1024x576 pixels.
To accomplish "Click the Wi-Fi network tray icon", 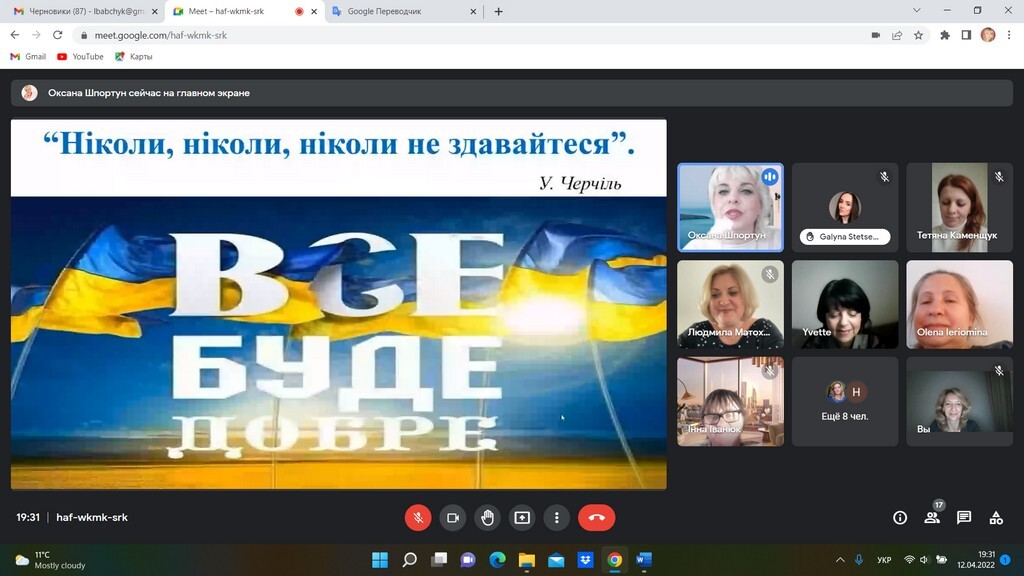I will tap(909, 560).
